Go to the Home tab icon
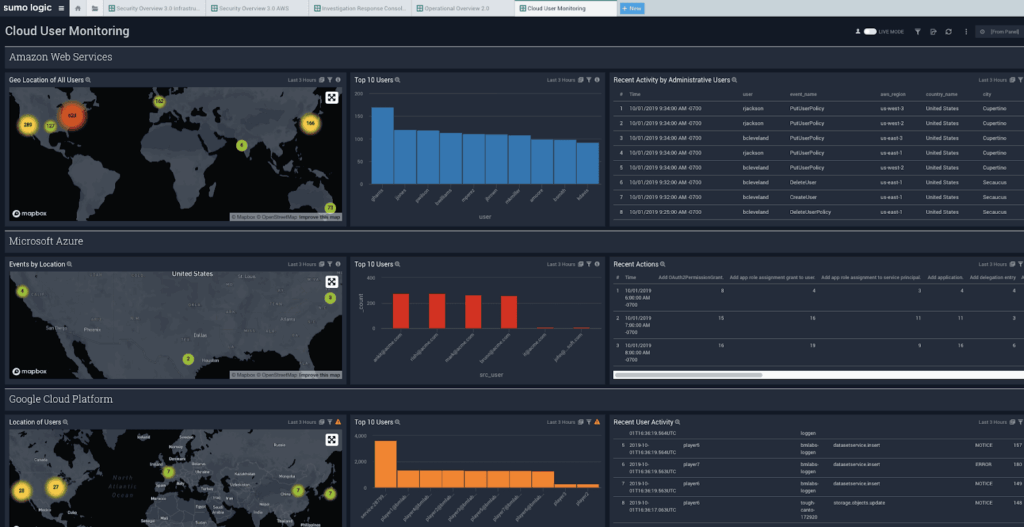The width and height of the screenshot is (1024, 527). [x=78, y=8]
